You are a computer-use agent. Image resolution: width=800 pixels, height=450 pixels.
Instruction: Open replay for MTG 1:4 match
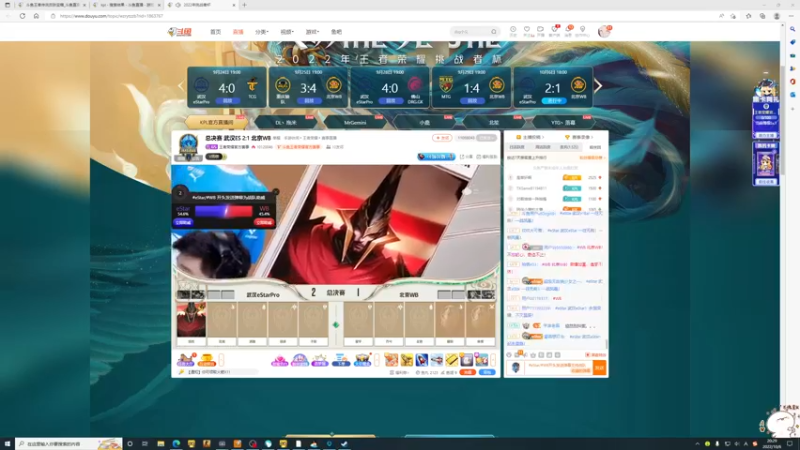pos(472,101)
